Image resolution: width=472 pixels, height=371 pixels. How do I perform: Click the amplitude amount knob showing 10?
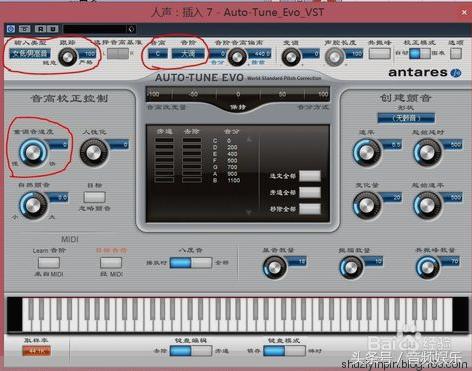click(x=351, y=267)
